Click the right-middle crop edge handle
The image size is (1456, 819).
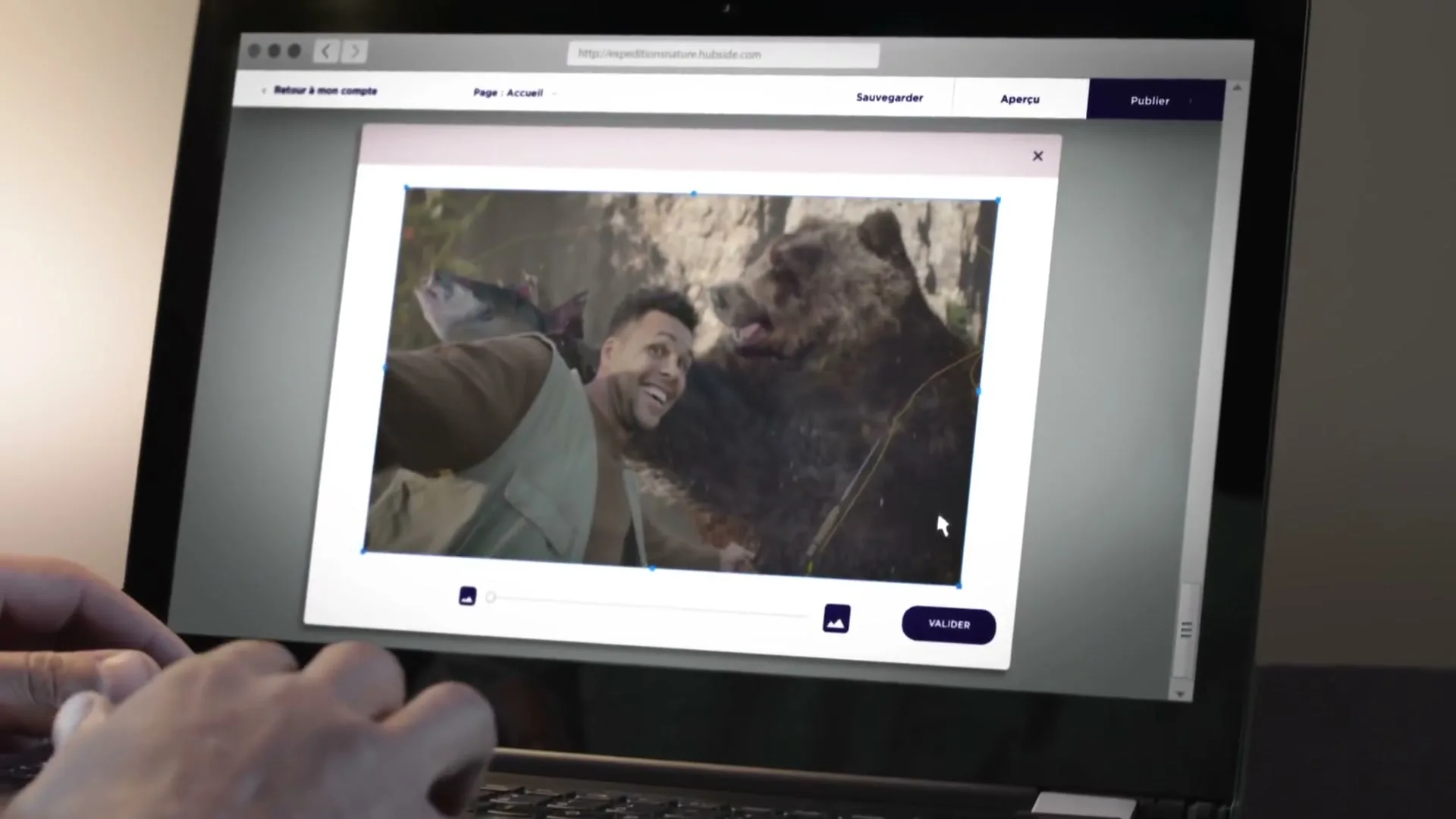tap(978, 391)
